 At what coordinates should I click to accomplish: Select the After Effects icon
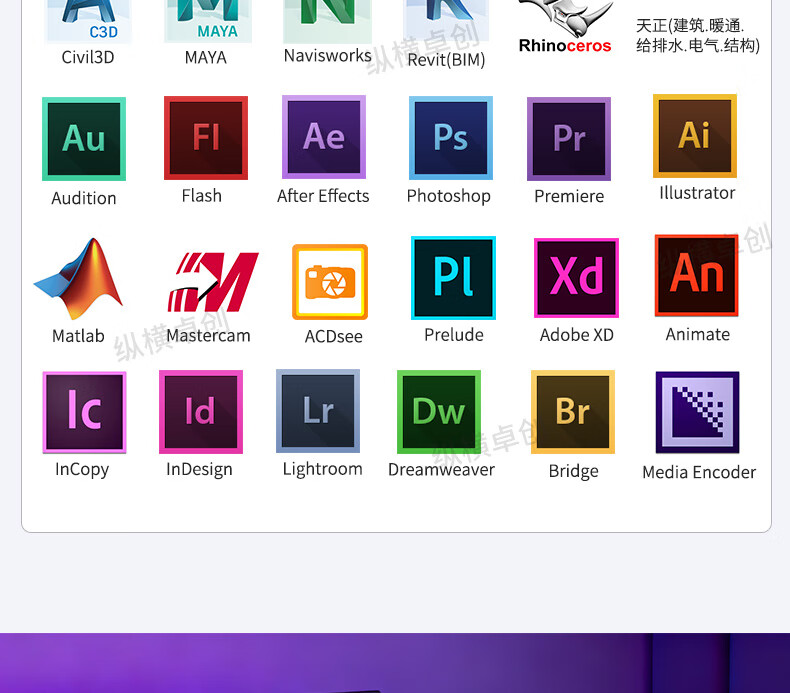point(324,137)
